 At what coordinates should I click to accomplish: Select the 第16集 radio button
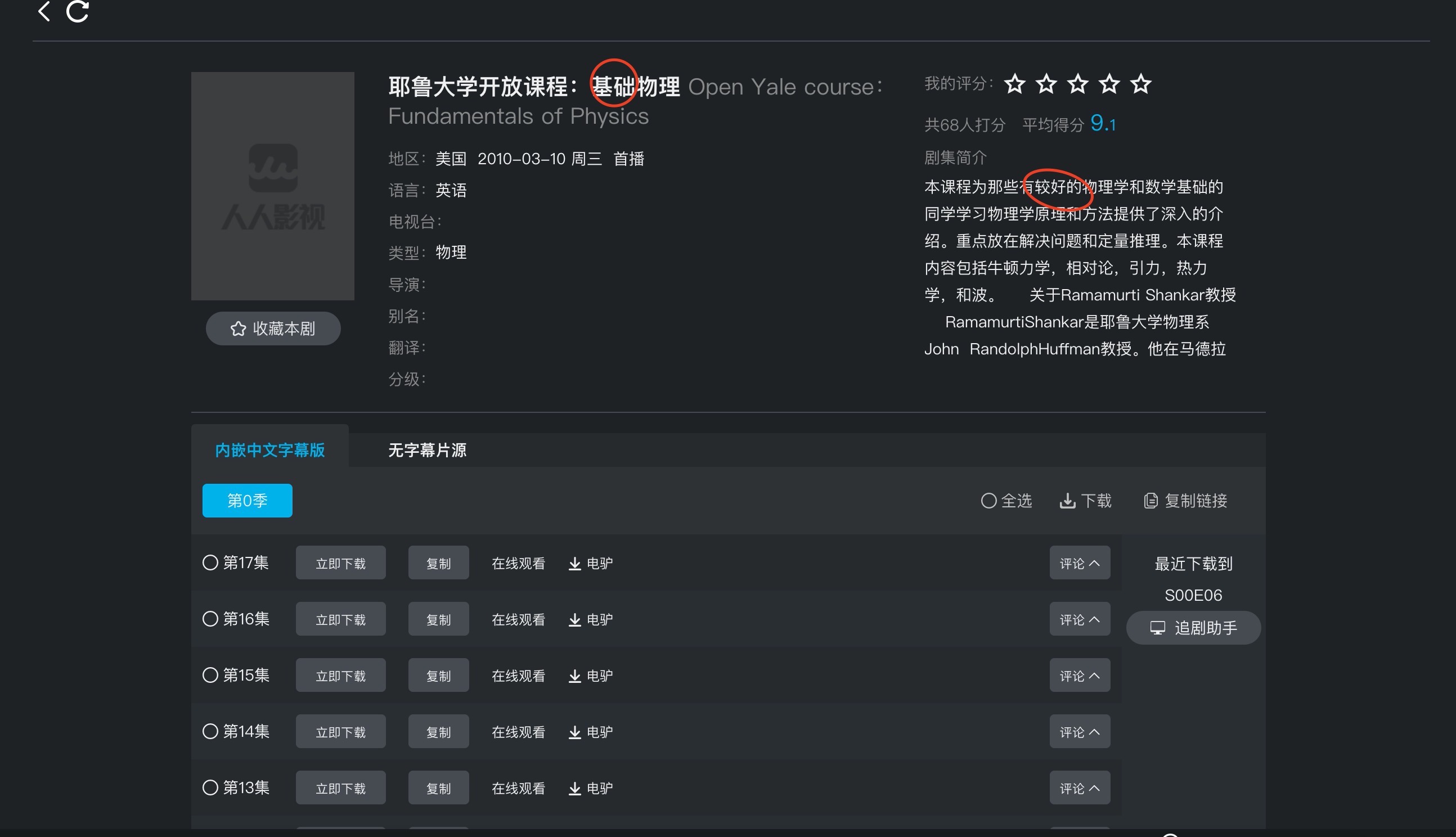point(210,619)
